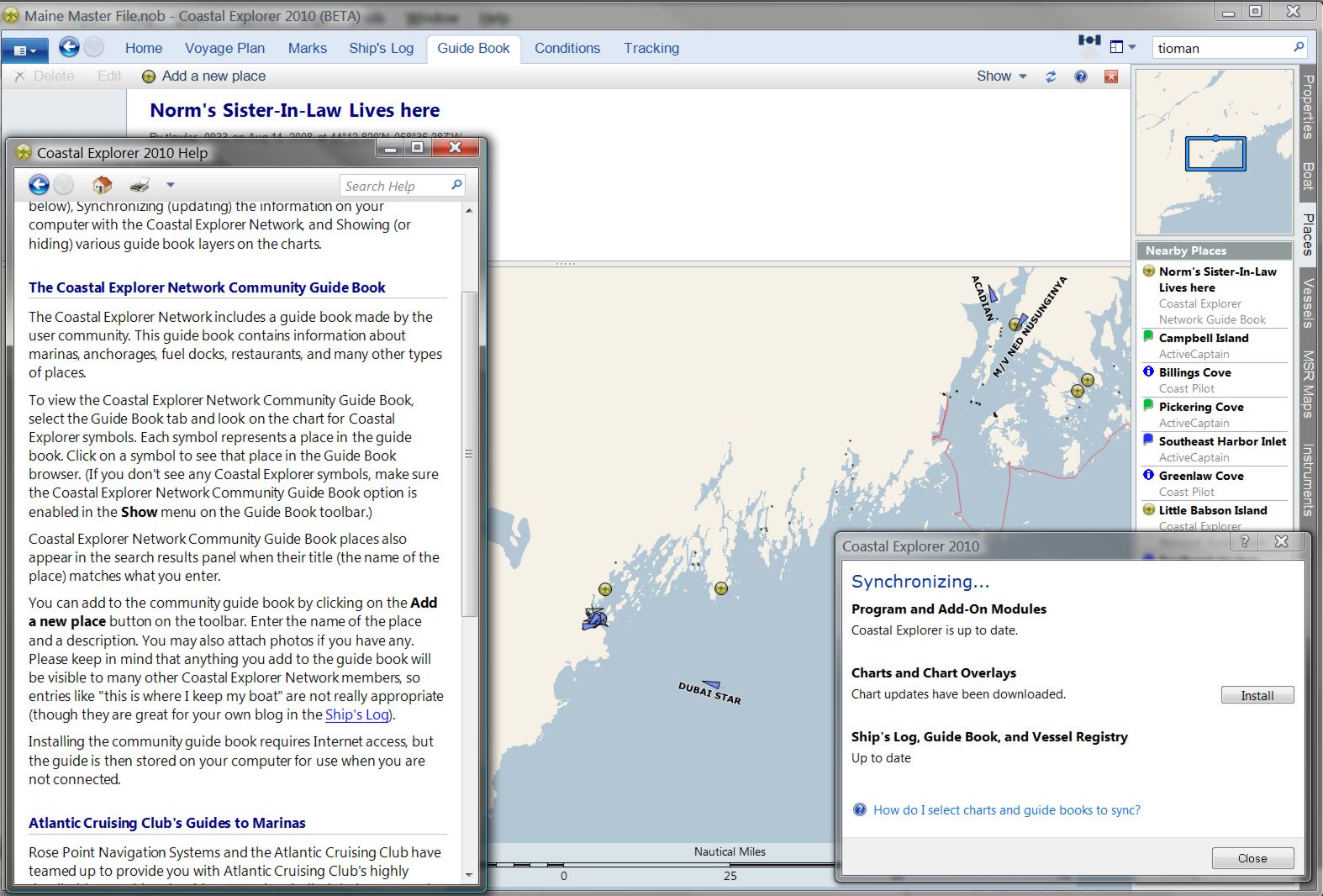Click the Help scrollbar down arrow
Viewport: 1323px width, 896px height.
pos(469,874)
